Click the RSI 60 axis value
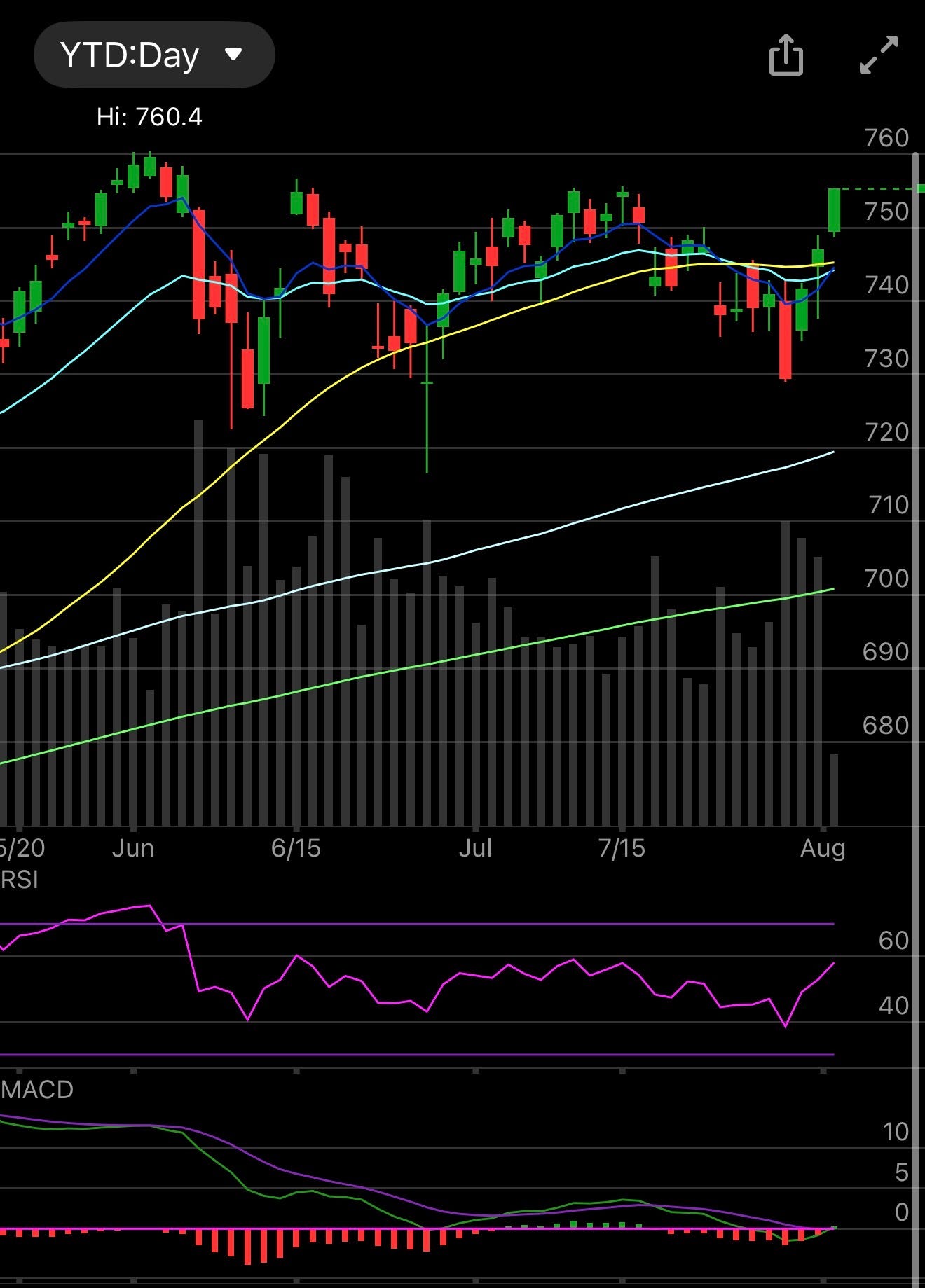This screenshot has width=925, height=1288. point(893,941)
